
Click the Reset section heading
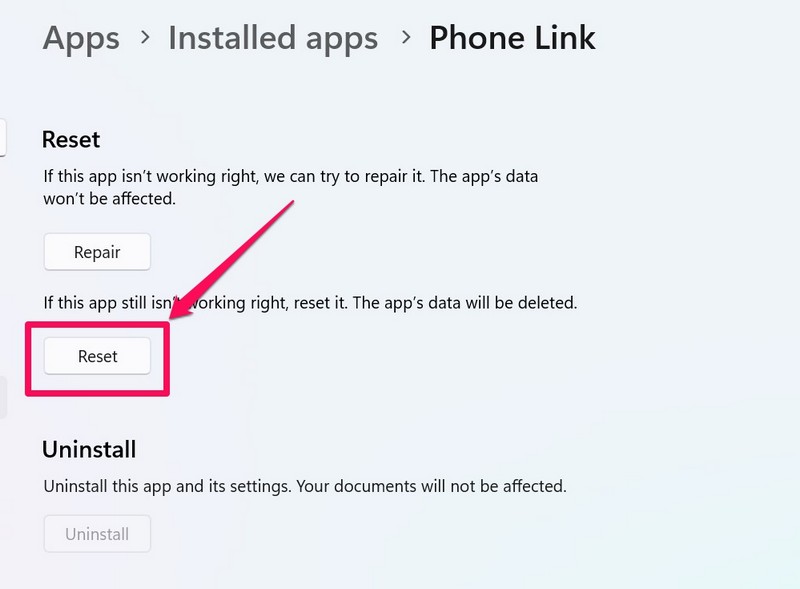click(71, 139)
